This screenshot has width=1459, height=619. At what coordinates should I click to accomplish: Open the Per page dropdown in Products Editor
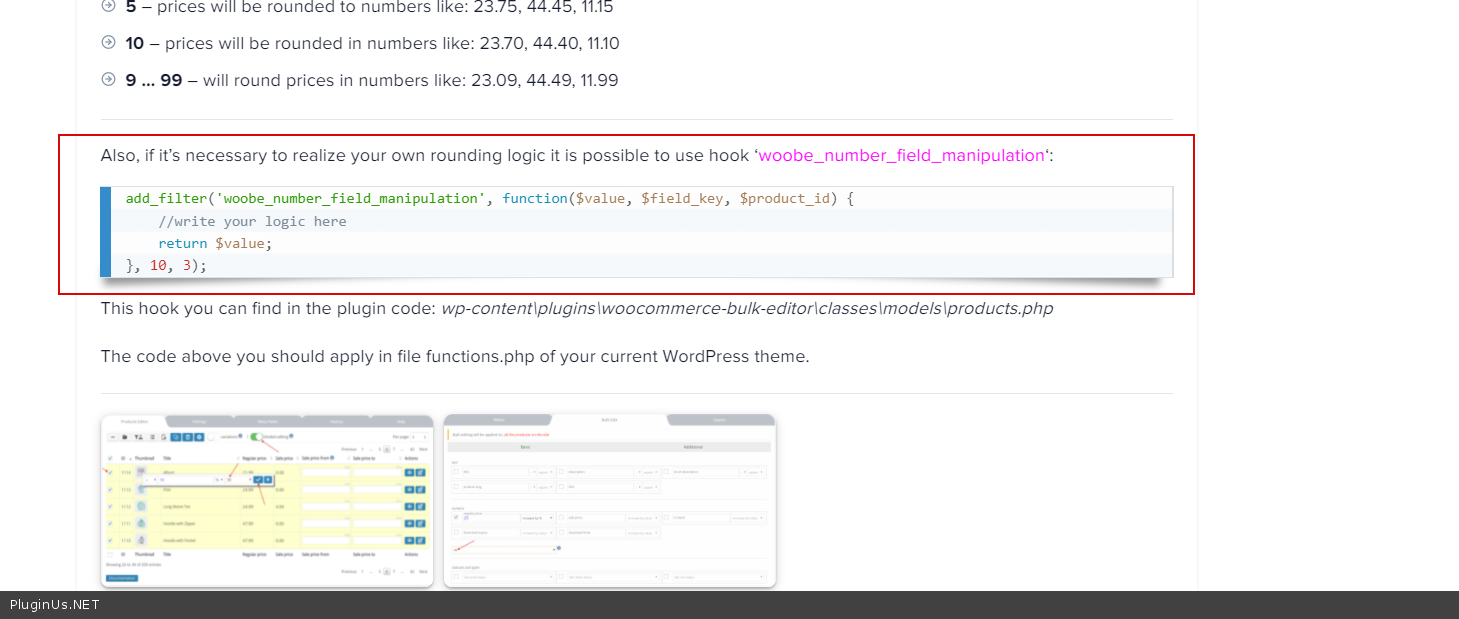[420, 437]
